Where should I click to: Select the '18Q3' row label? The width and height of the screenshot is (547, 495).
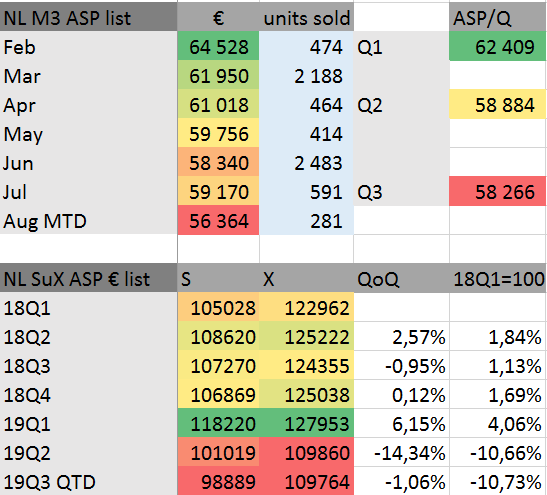click(x=89, y=365)
